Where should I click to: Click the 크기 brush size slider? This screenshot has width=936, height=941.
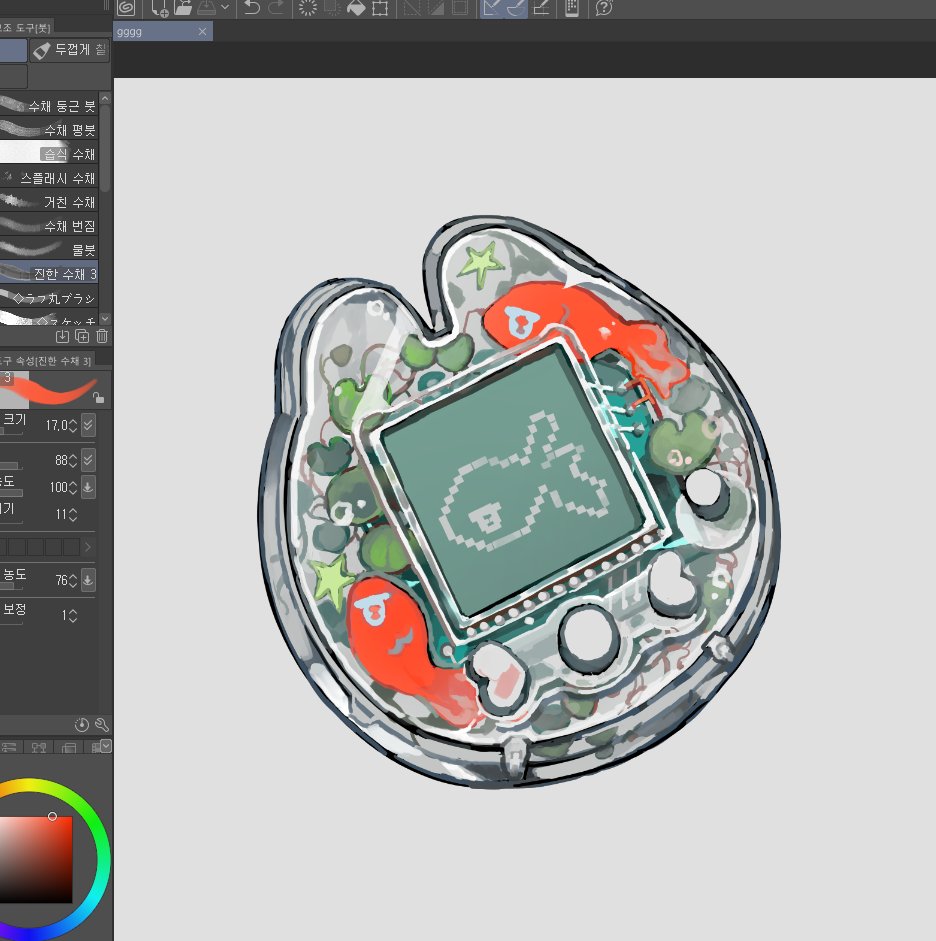click(11, 431)
